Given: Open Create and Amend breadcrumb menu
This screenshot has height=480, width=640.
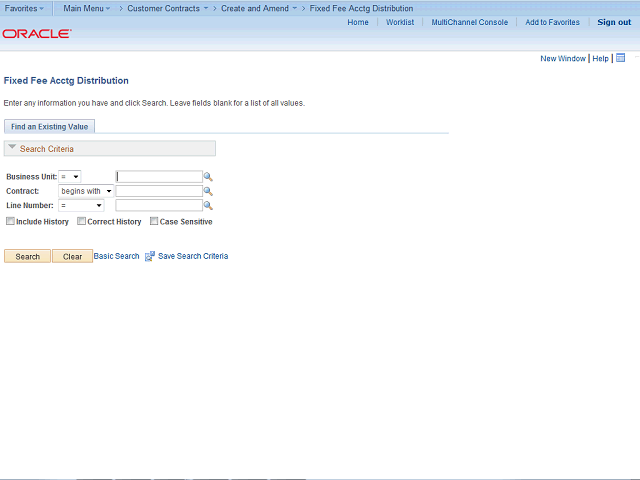Looking at the screenshot, I should point(259,8).
